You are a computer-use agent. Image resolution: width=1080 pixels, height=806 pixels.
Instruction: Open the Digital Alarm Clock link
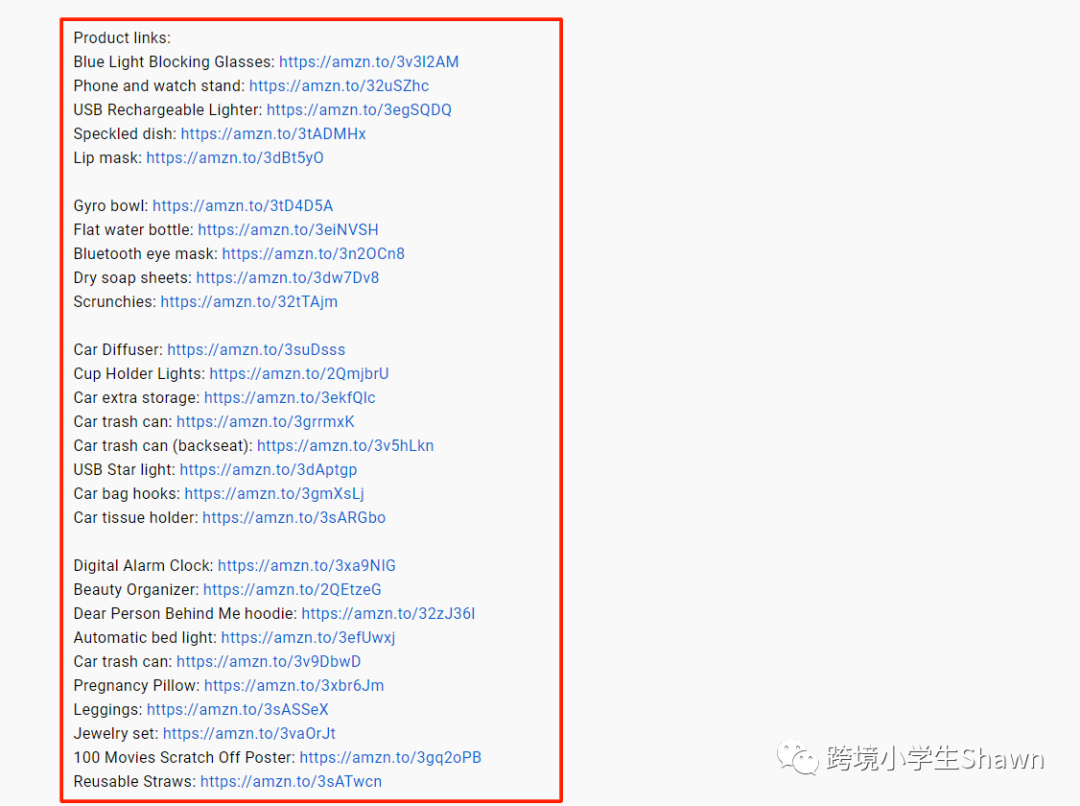(x=307, y=566)
